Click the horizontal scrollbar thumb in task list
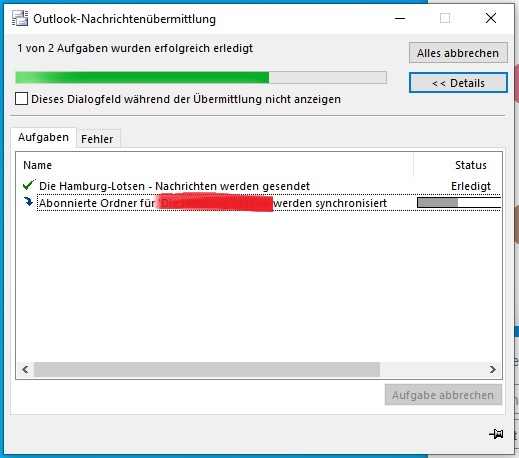This screenshot has height=458, width=519. [207, 369]
